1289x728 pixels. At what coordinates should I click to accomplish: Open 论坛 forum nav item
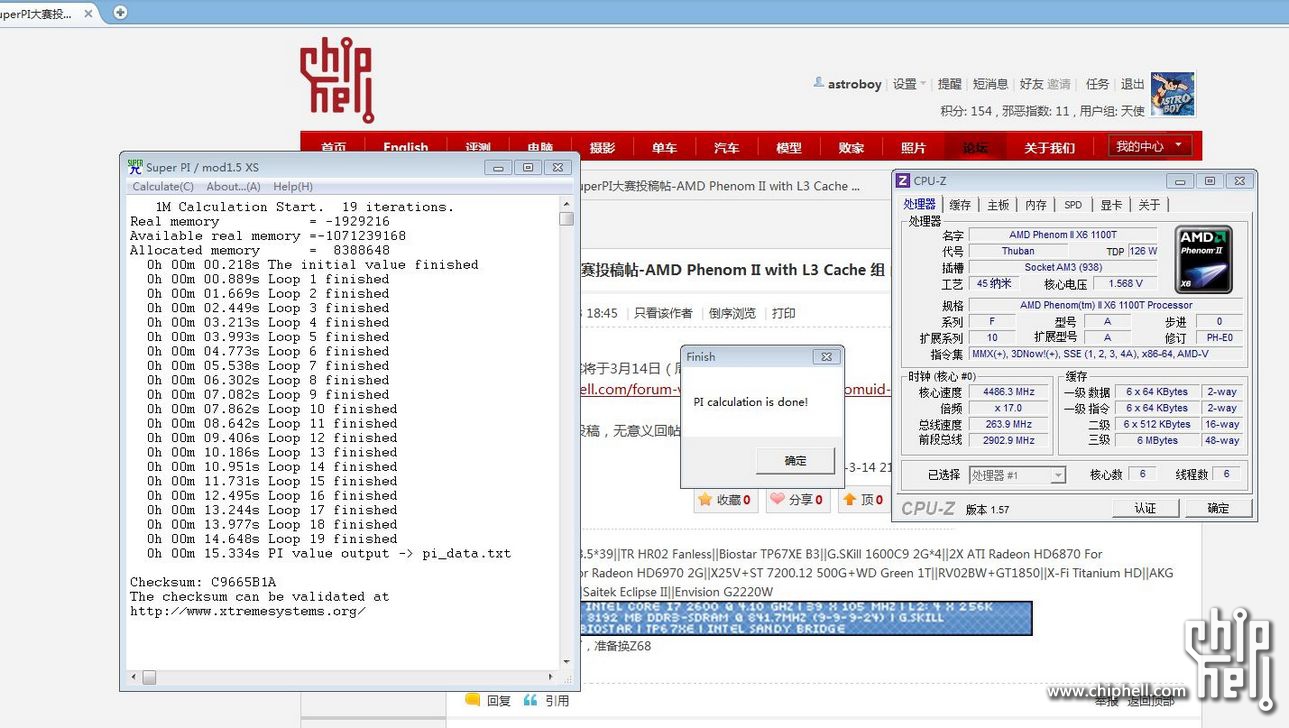click(975, 148)
